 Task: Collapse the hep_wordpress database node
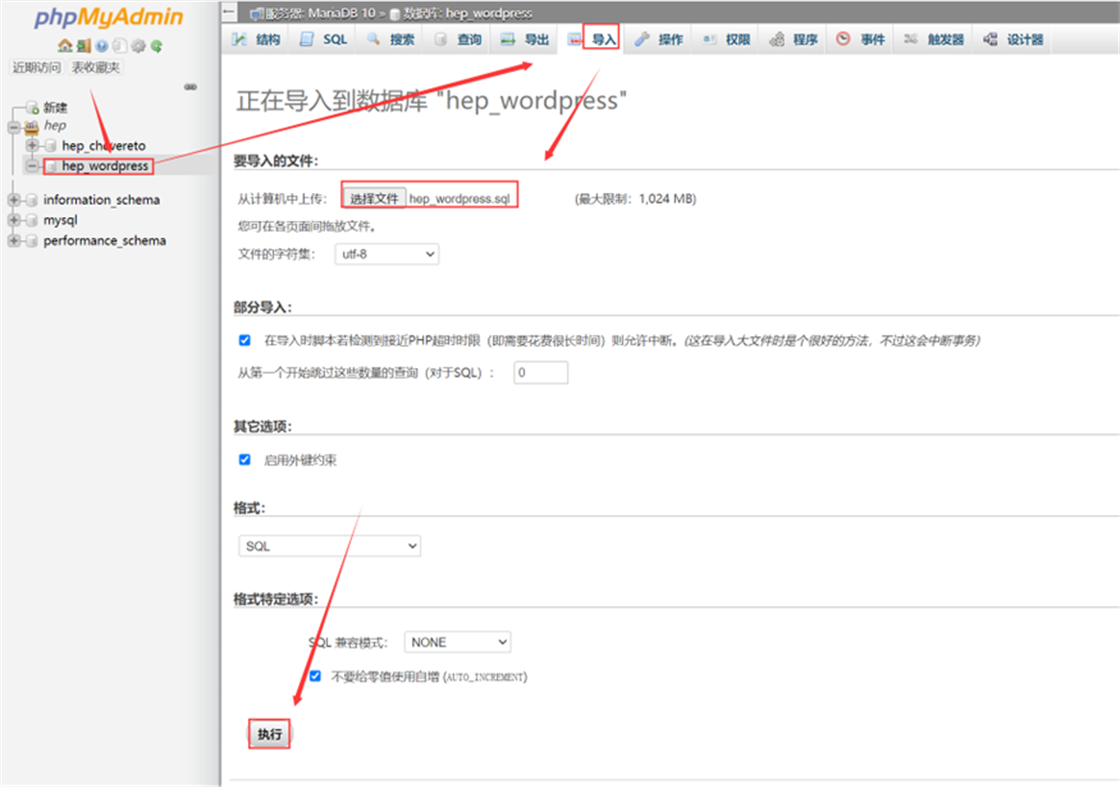[32, 166]
